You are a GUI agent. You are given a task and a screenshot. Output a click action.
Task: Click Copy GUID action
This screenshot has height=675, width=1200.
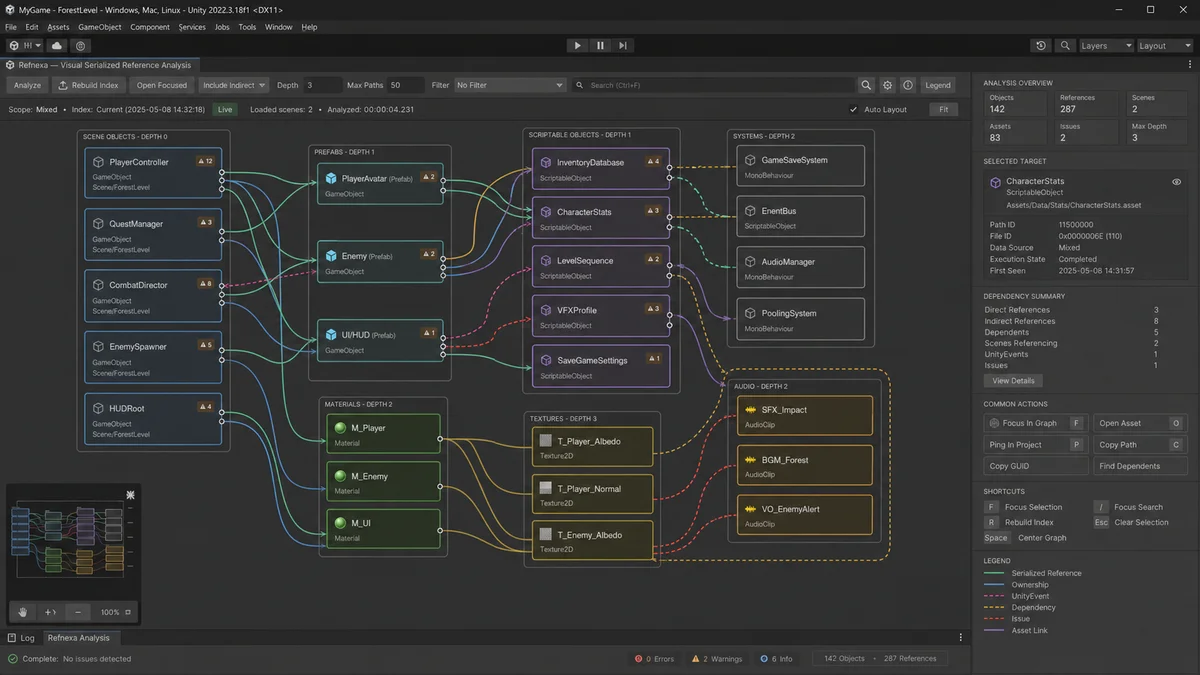[x=1035, y=466]
